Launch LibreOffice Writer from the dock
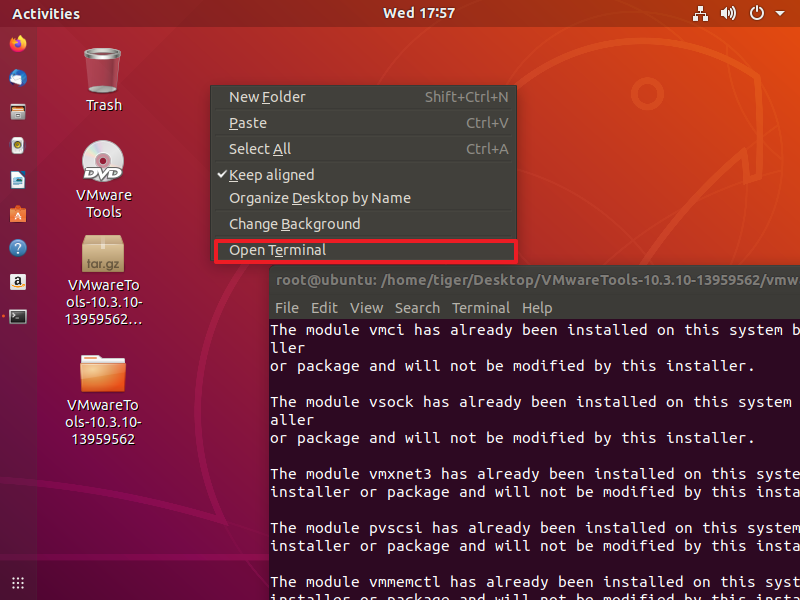Image resolution: width=800 pixels, height=600 pixels. tap(18, 180)
